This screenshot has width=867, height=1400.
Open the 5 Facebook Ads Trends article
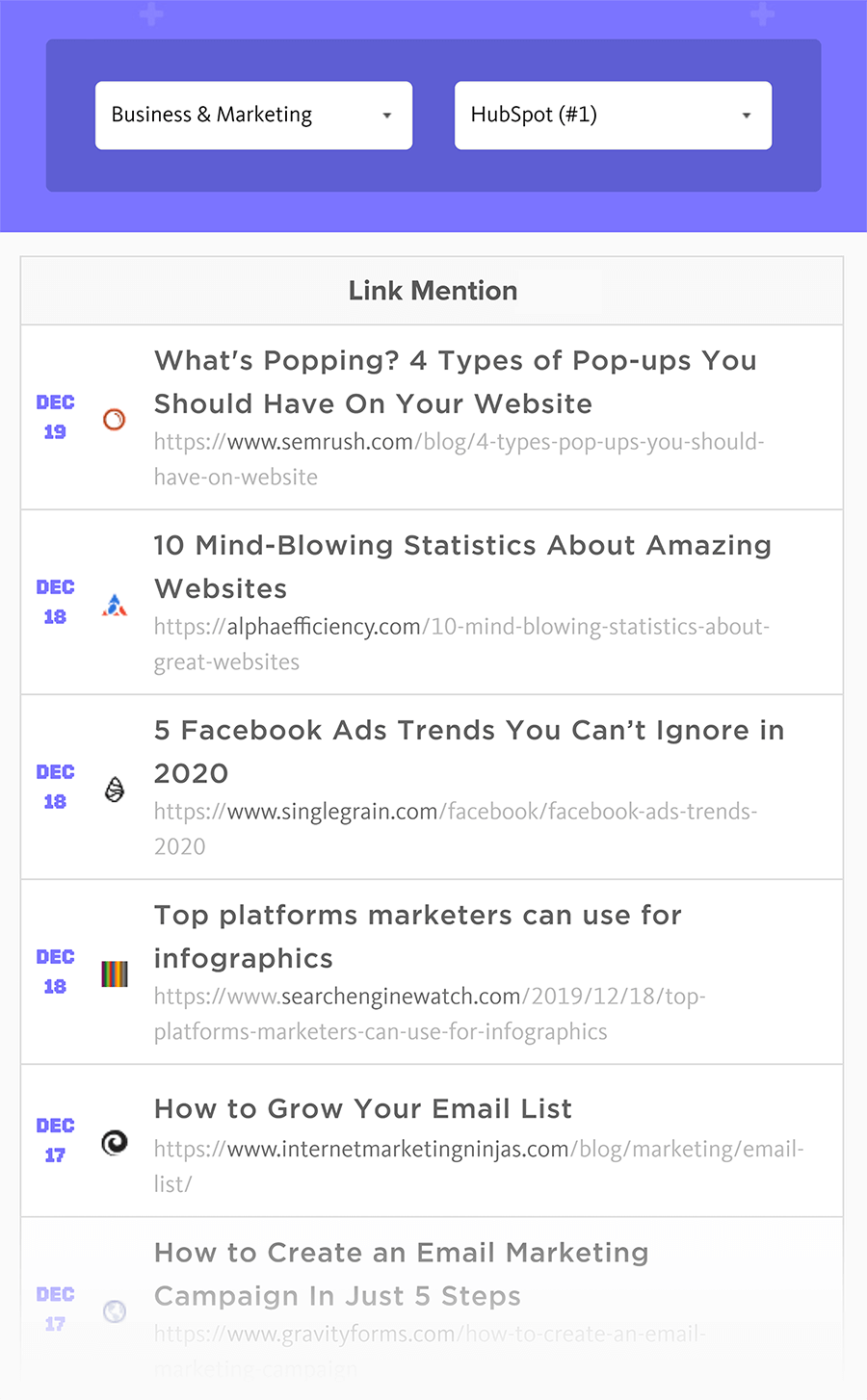pyautogui.click(x=469, y=752)
